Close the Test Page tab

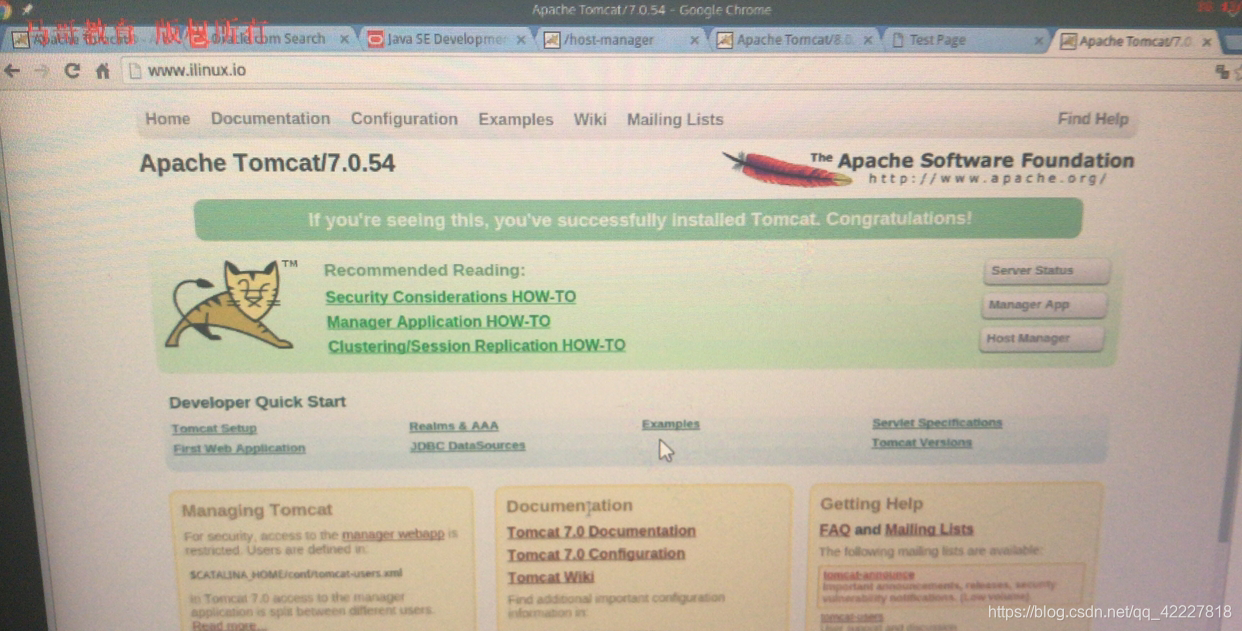tap(1038, 41)
